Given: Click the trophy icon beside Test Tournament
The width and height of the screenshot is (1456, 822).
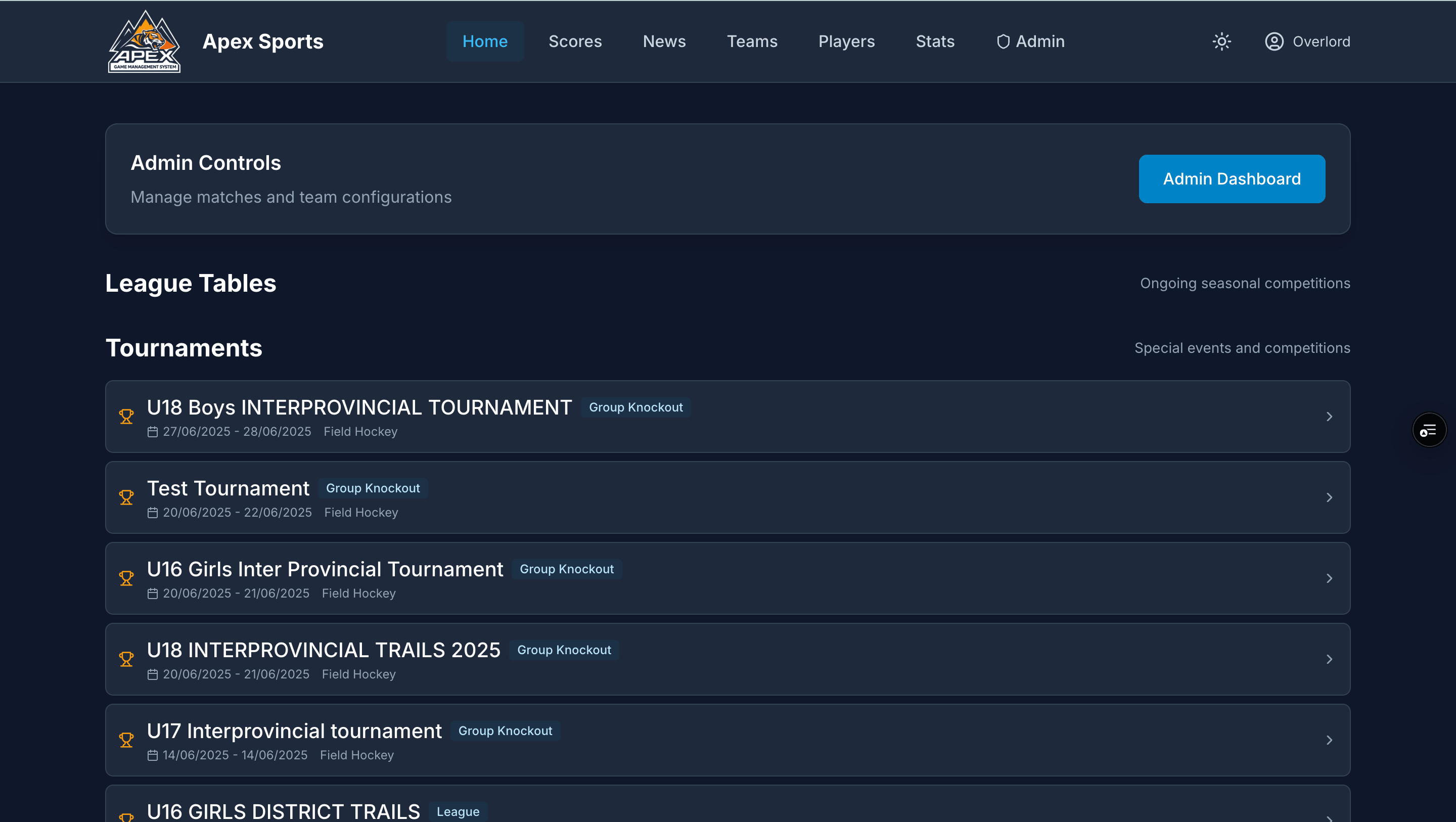Looking at the screenshot, I should tap(126, 497).
